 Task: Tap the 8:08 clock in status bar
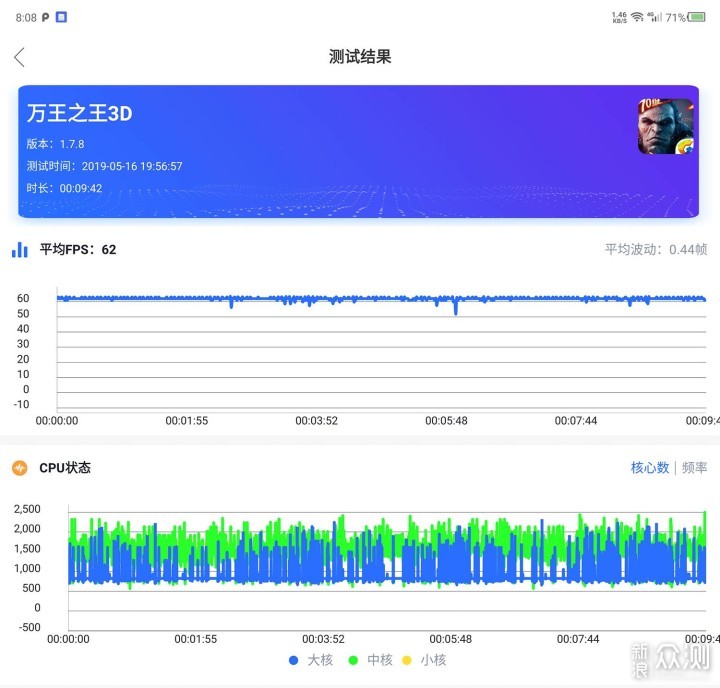pos(26,17)
